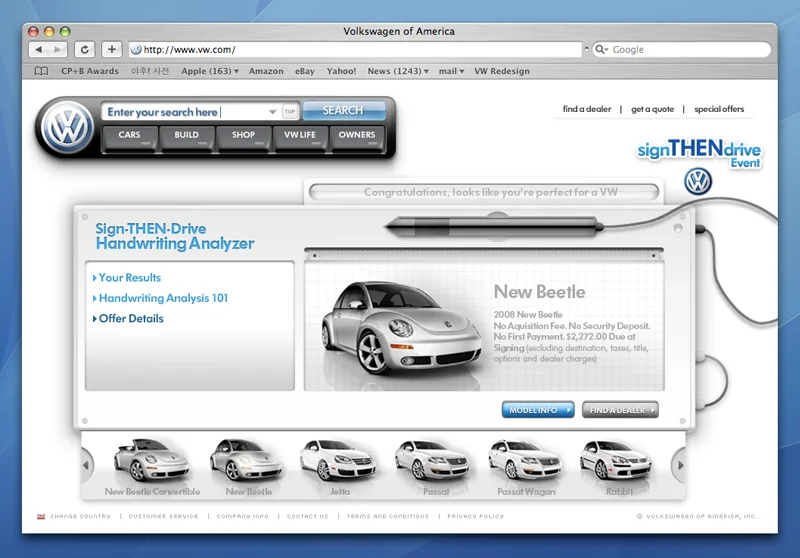800x558 pixels.
Task: Expand Your Results section
Action: pyautogui.click(x=127, y=277)
